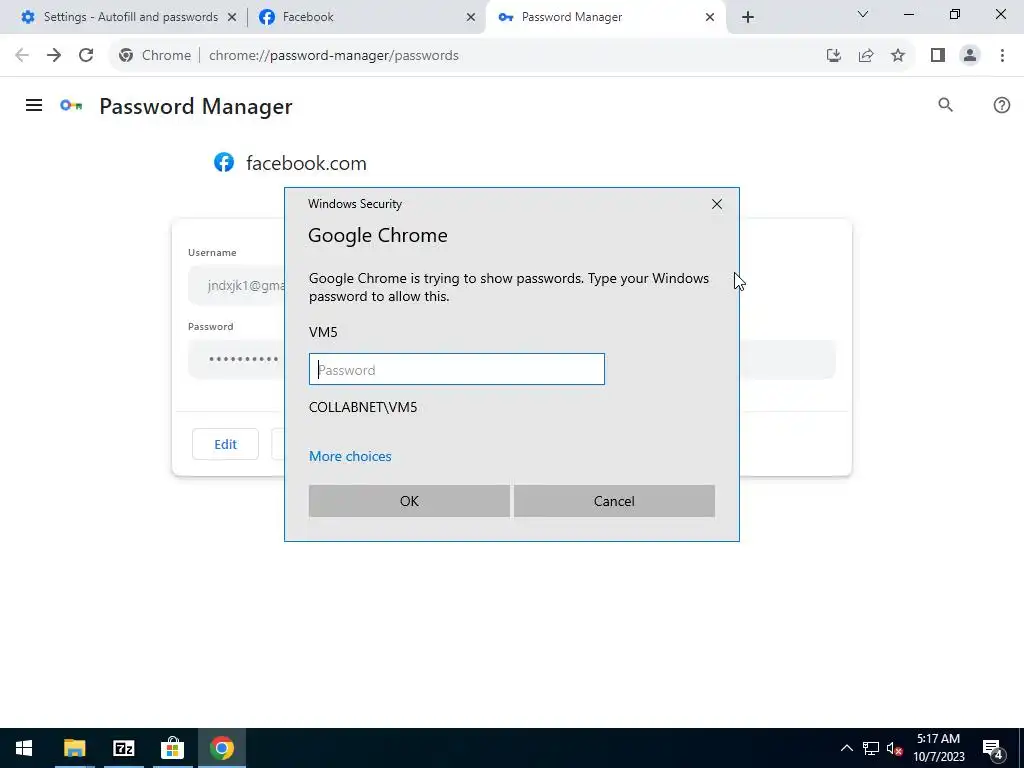
Task: Confirm with the OK button
Action: [x=409, y=501]
